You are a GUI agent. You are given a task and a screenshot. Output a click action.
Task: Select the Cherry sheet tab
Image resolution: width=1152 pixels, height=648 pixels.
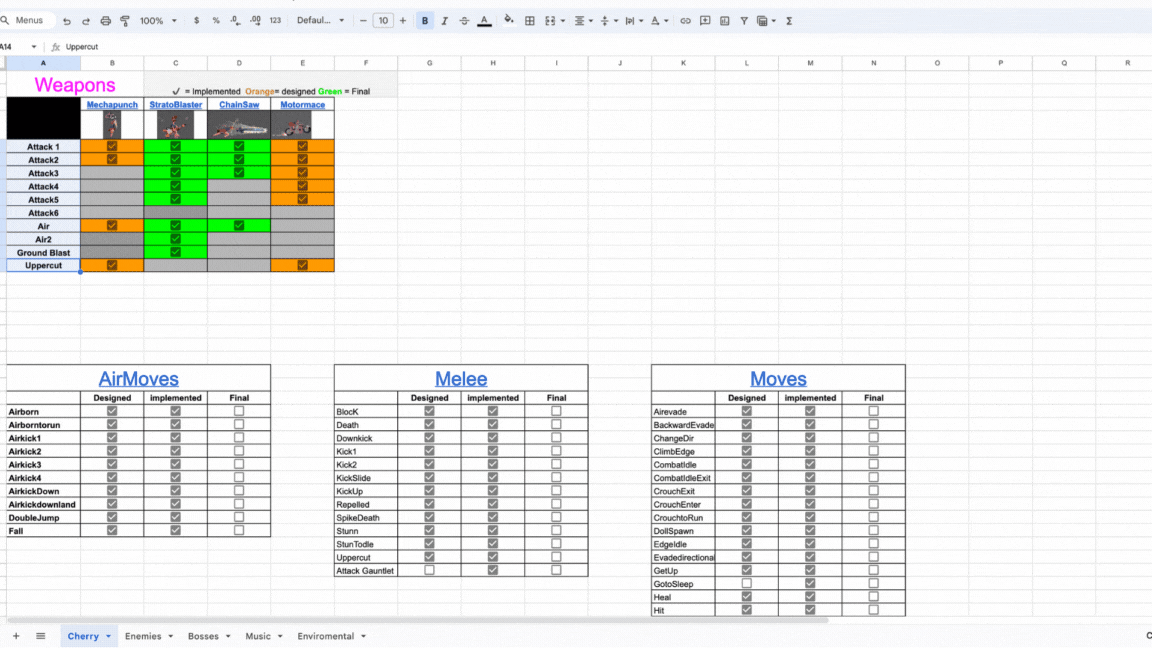pyautogui.click(x=83, y=636)
